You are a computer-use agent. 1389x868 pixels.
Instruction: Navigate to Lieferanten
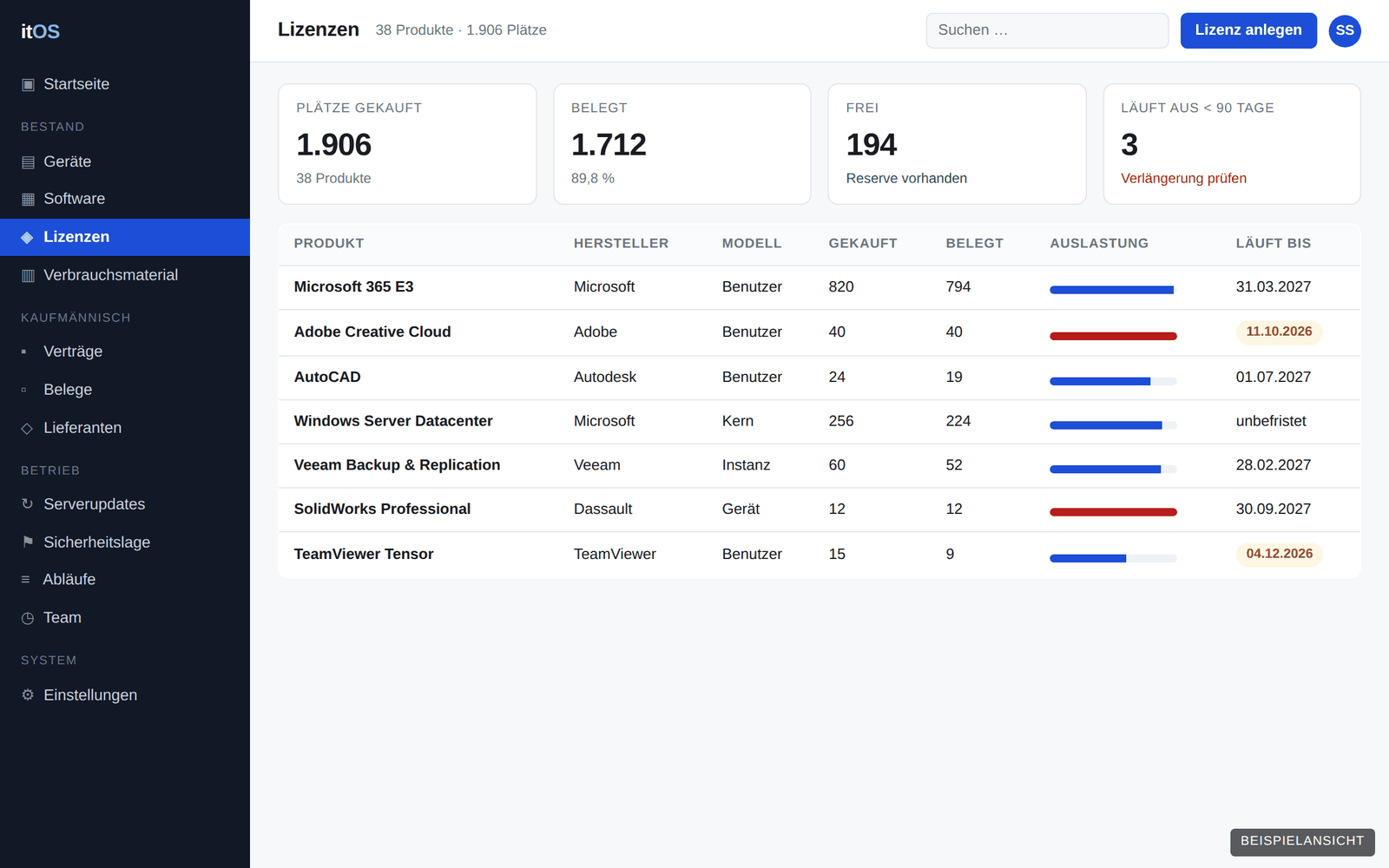coord(125,428)
